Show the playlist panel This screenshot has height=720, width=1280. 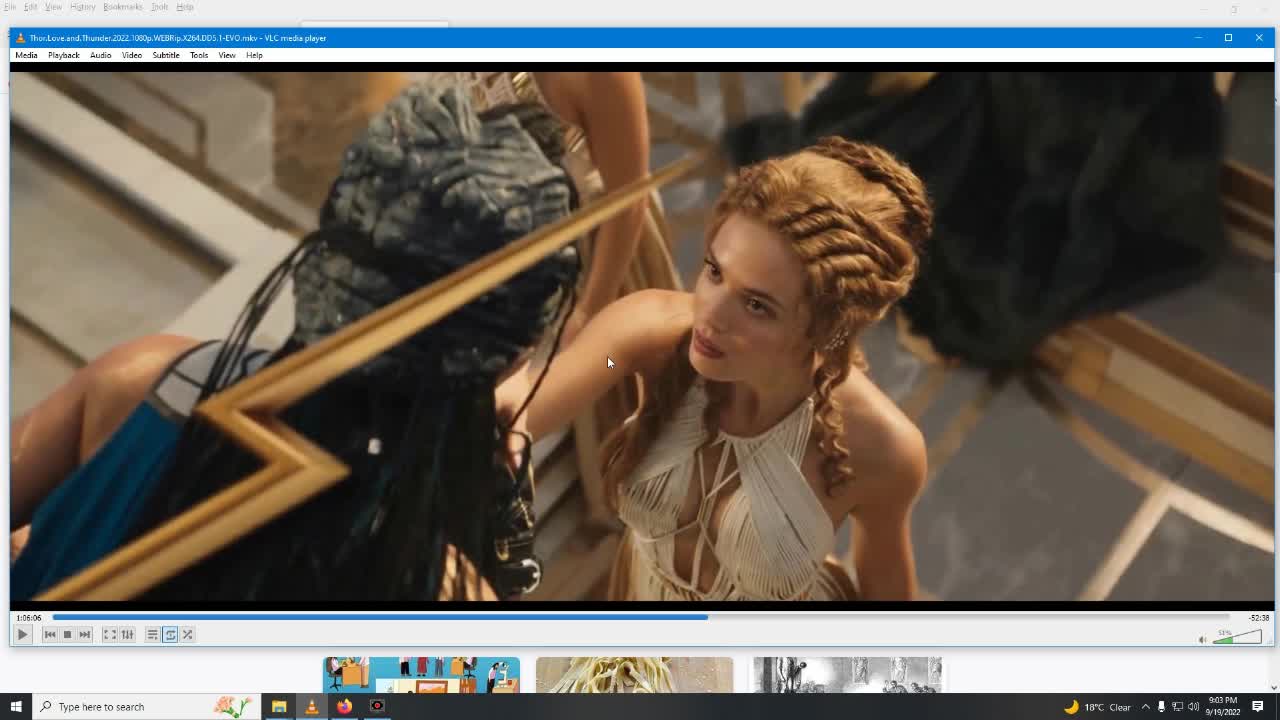pos(152,635)
